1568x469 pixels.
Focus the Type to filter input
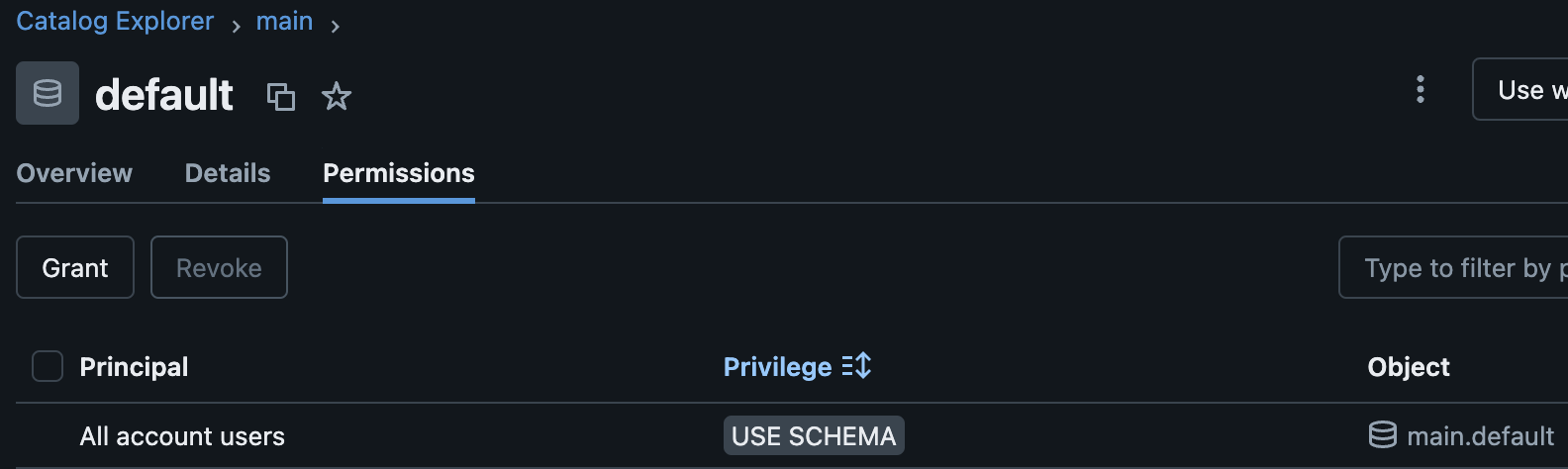click(x=1453, y=267)
